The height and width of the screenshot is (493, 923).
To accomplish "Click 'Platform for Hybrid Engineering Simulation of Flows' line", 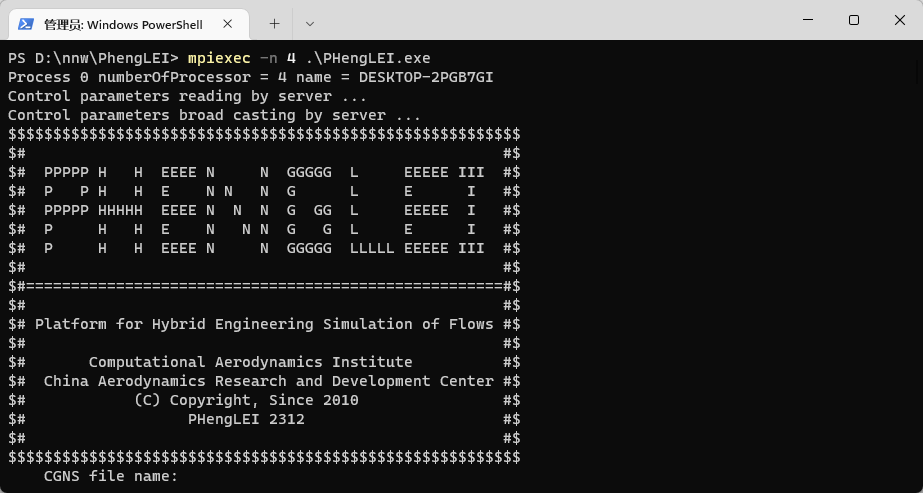I will tap(264, 324).
